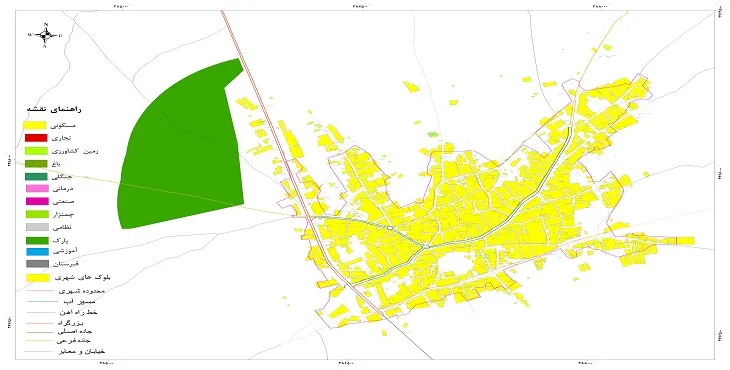This screenshot has width=730, height=370.
Task: Click the بزرگراه legend label
Action: click(x=71, y=323)
